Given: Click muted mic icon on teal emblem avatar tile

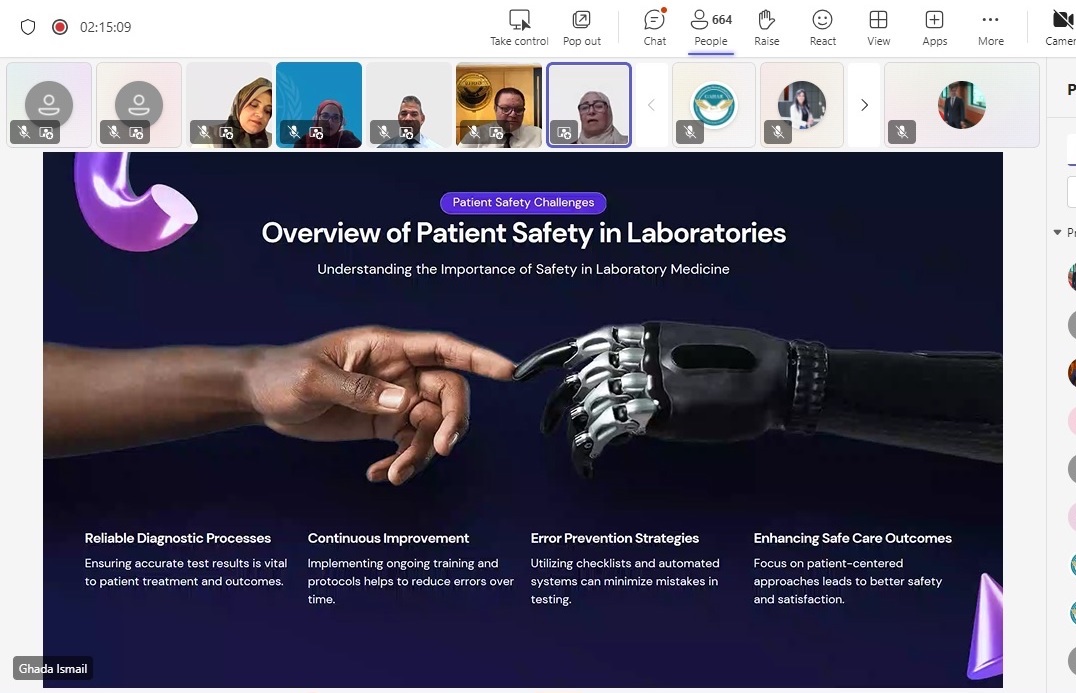Looking at the screenshot, I should tap(690, 132).
